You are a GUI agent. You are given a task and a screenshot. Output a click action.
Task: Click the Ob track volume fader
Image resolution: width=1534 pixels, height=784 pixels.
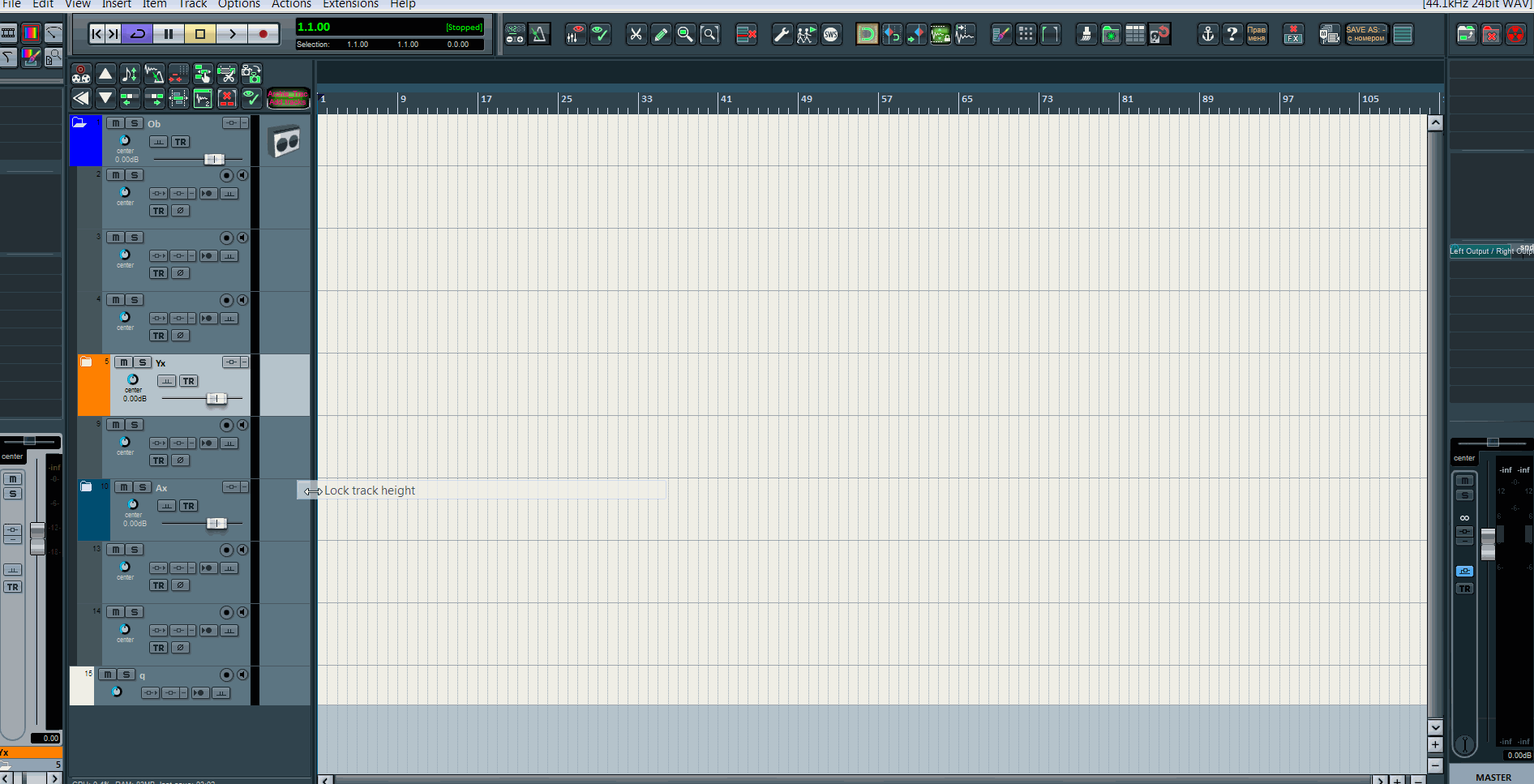(x=214, y=159)
